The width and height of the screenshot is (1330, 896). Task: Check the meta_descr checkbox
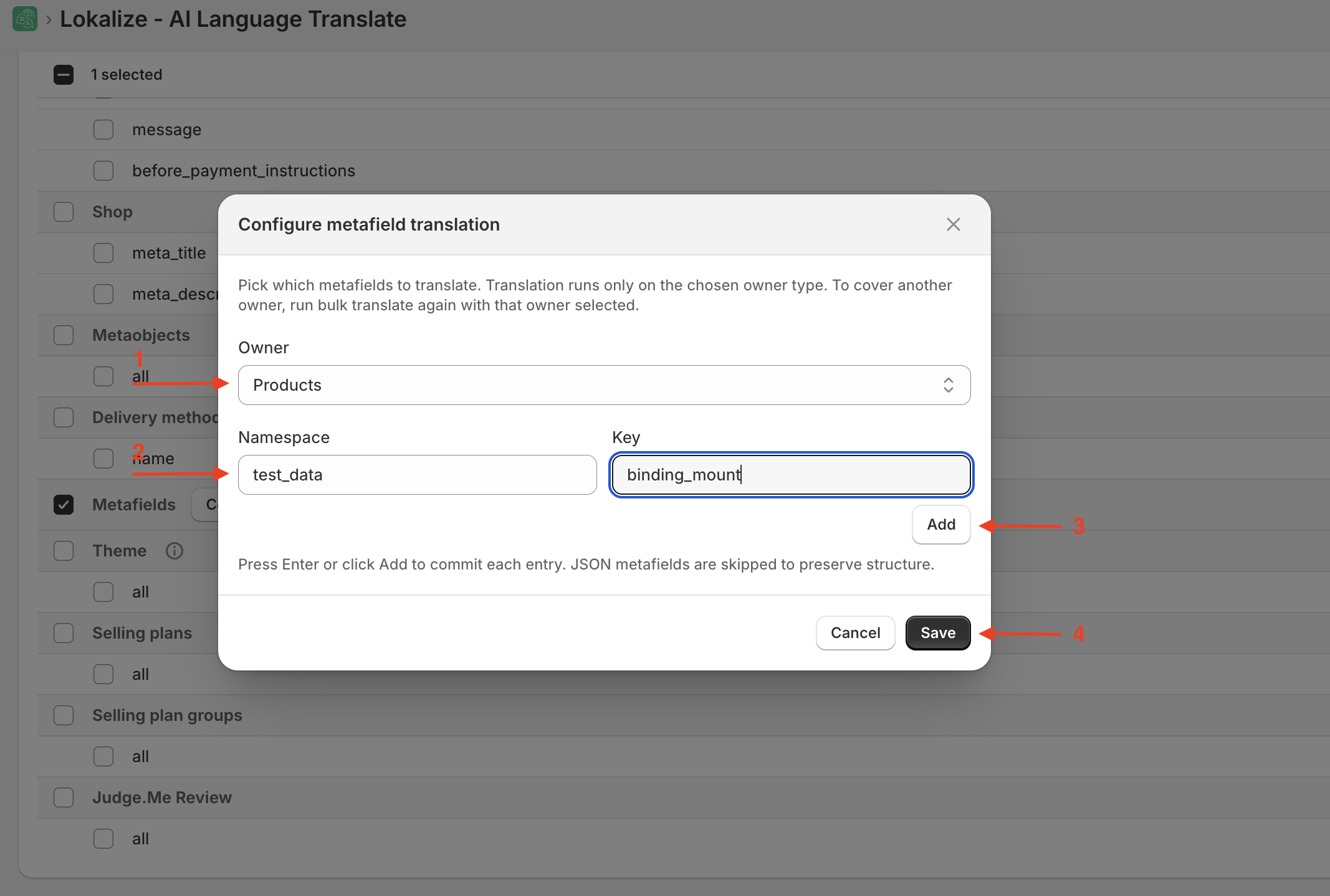tap(103, 294)
